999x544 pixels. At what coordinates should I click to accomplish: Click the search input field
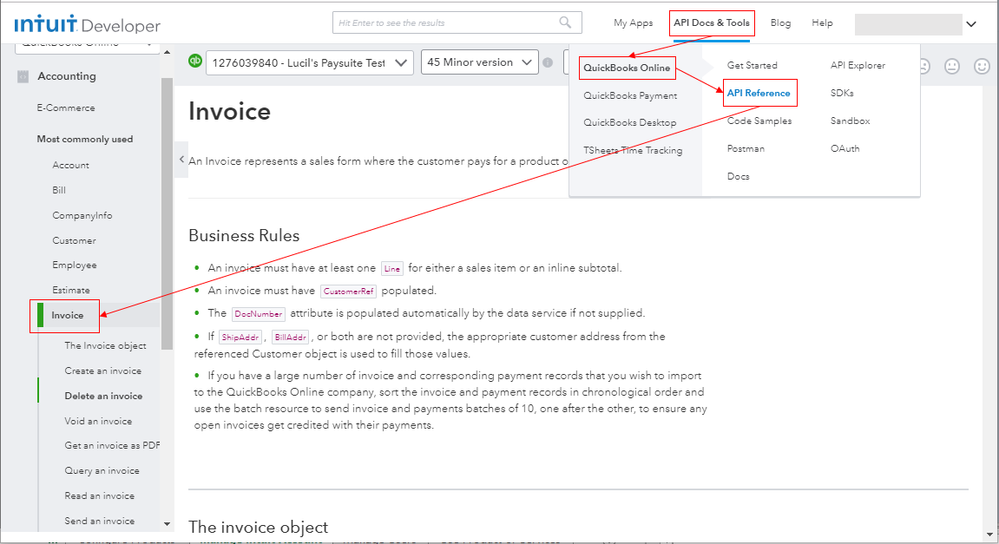click(x=457, y=22)
